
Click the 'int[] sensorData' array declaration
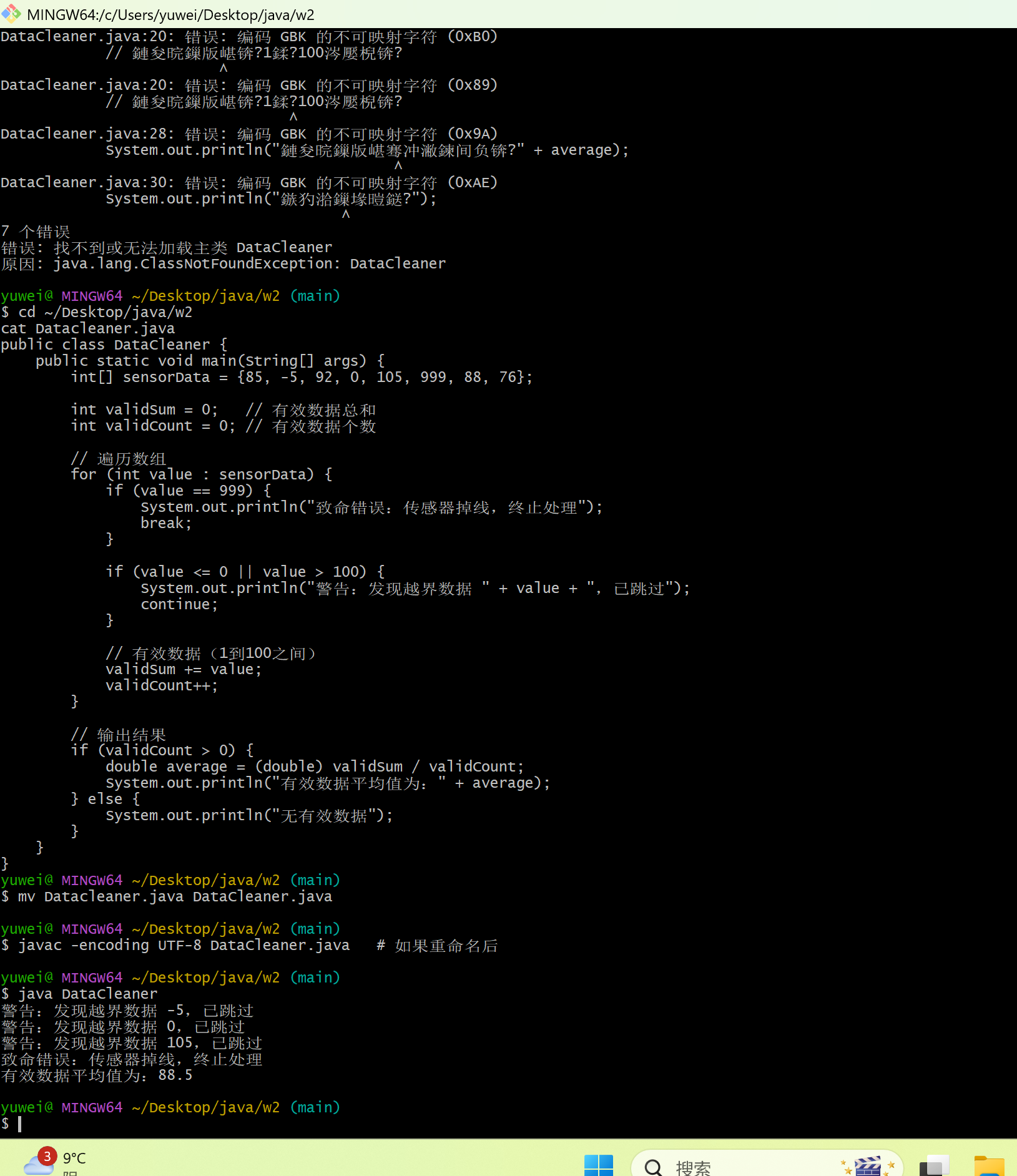click(301, 377)
